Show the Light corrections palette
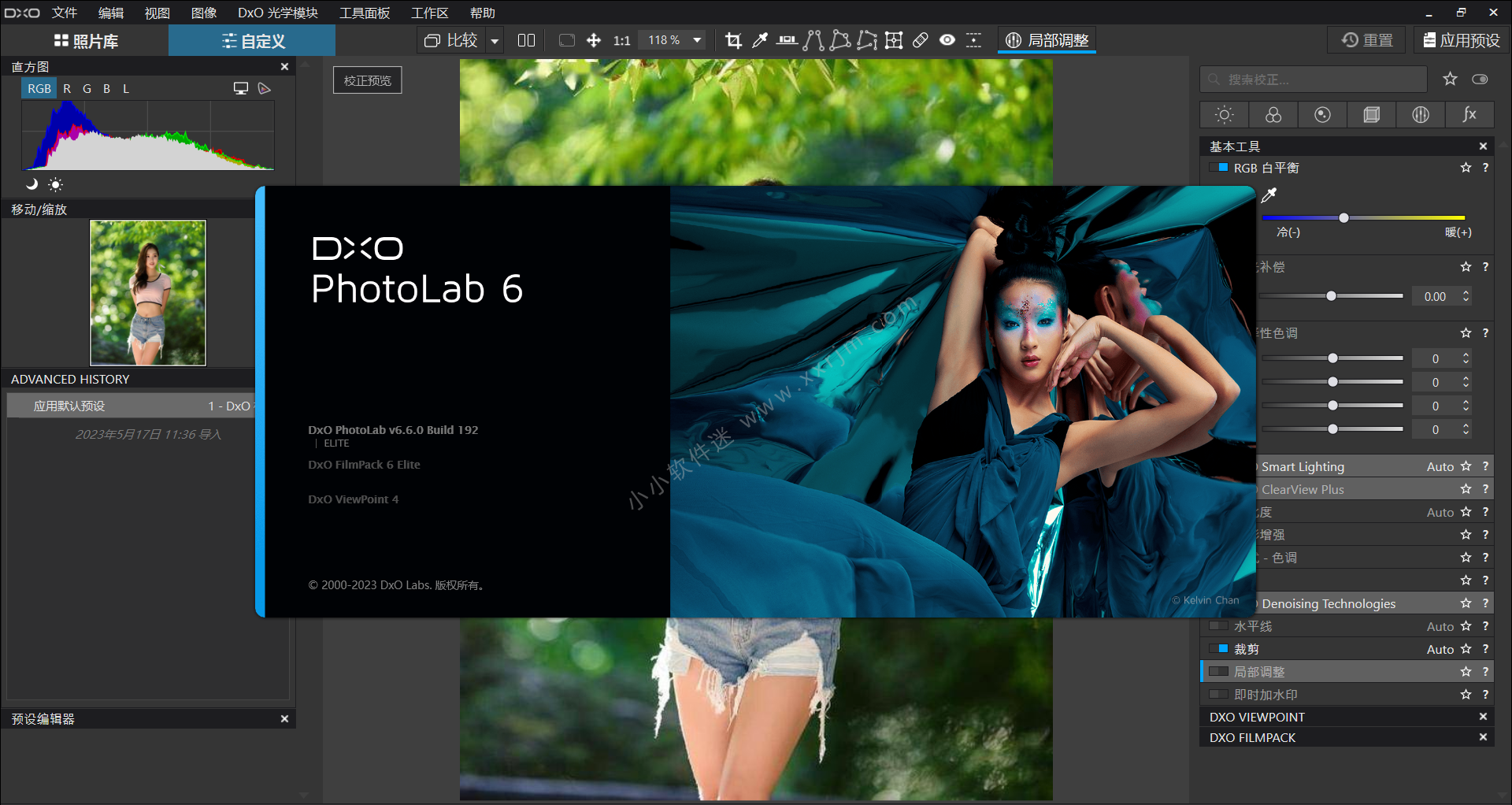Viewport: 1512px width, 805px height. click(x=1224, y=115)
